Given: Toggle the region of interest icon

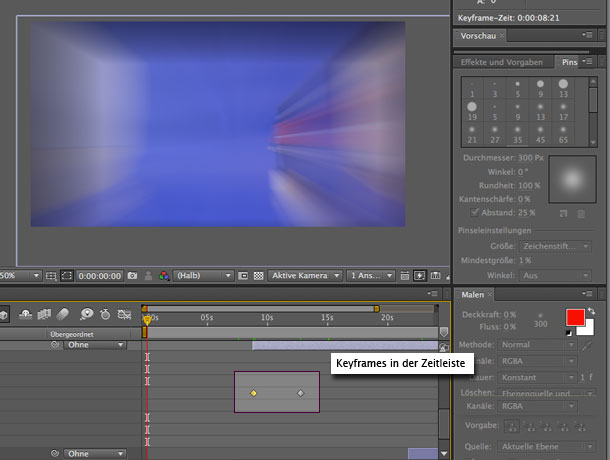Looking at the screenshot, I should point(243,275).
